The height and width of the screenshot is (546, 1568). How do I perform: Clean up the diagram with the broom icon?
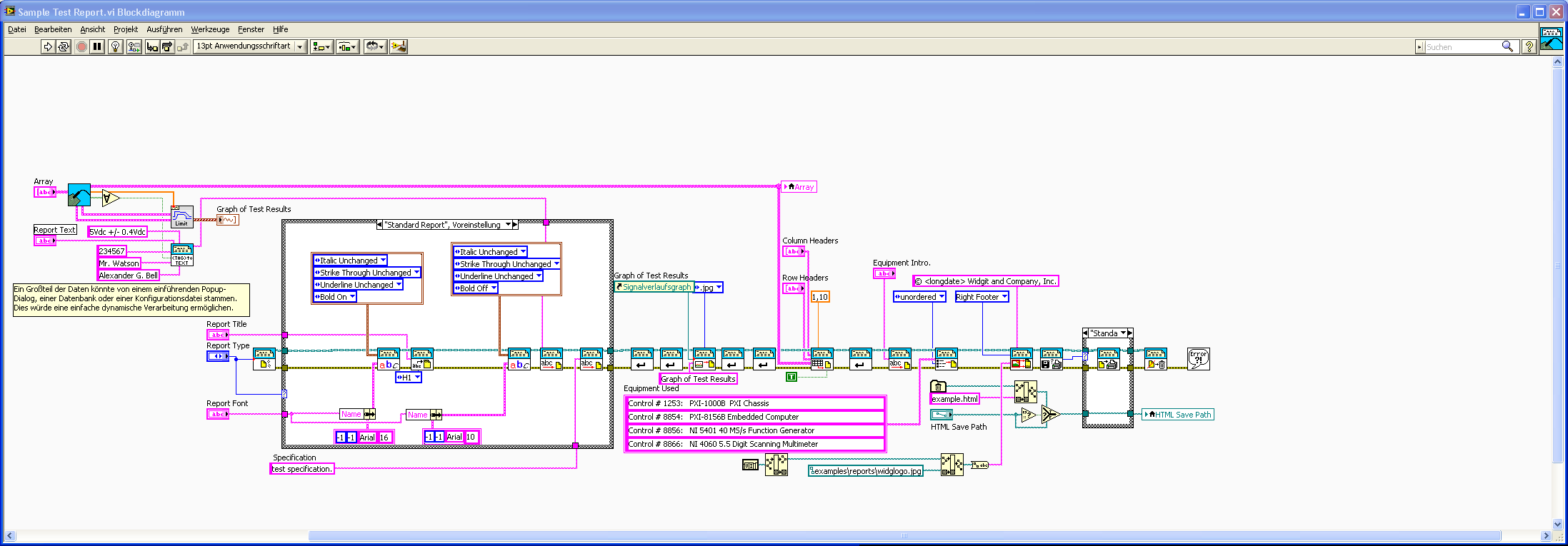click(399, 46)
